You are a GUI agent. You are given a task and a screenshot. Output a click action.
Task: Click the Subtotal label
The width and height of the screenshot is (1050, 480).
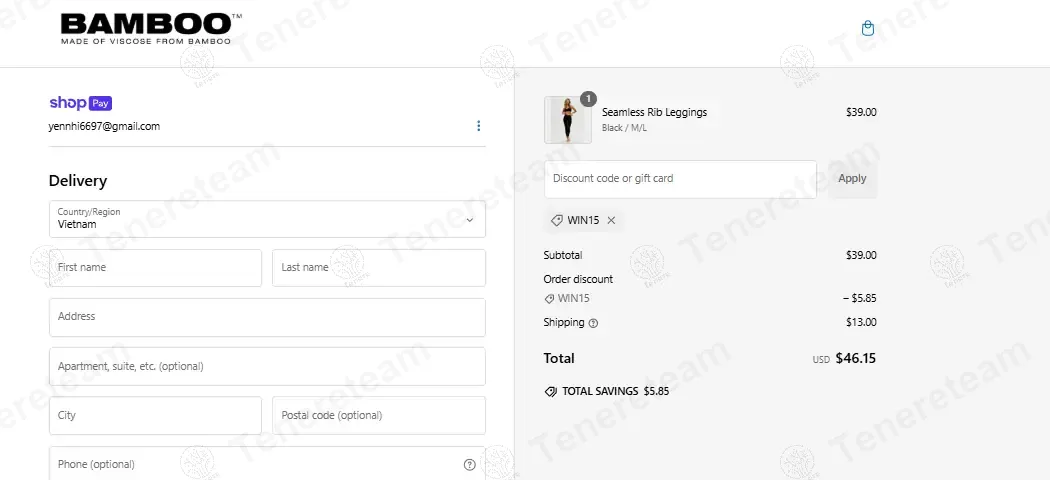[x=562, y=256]
